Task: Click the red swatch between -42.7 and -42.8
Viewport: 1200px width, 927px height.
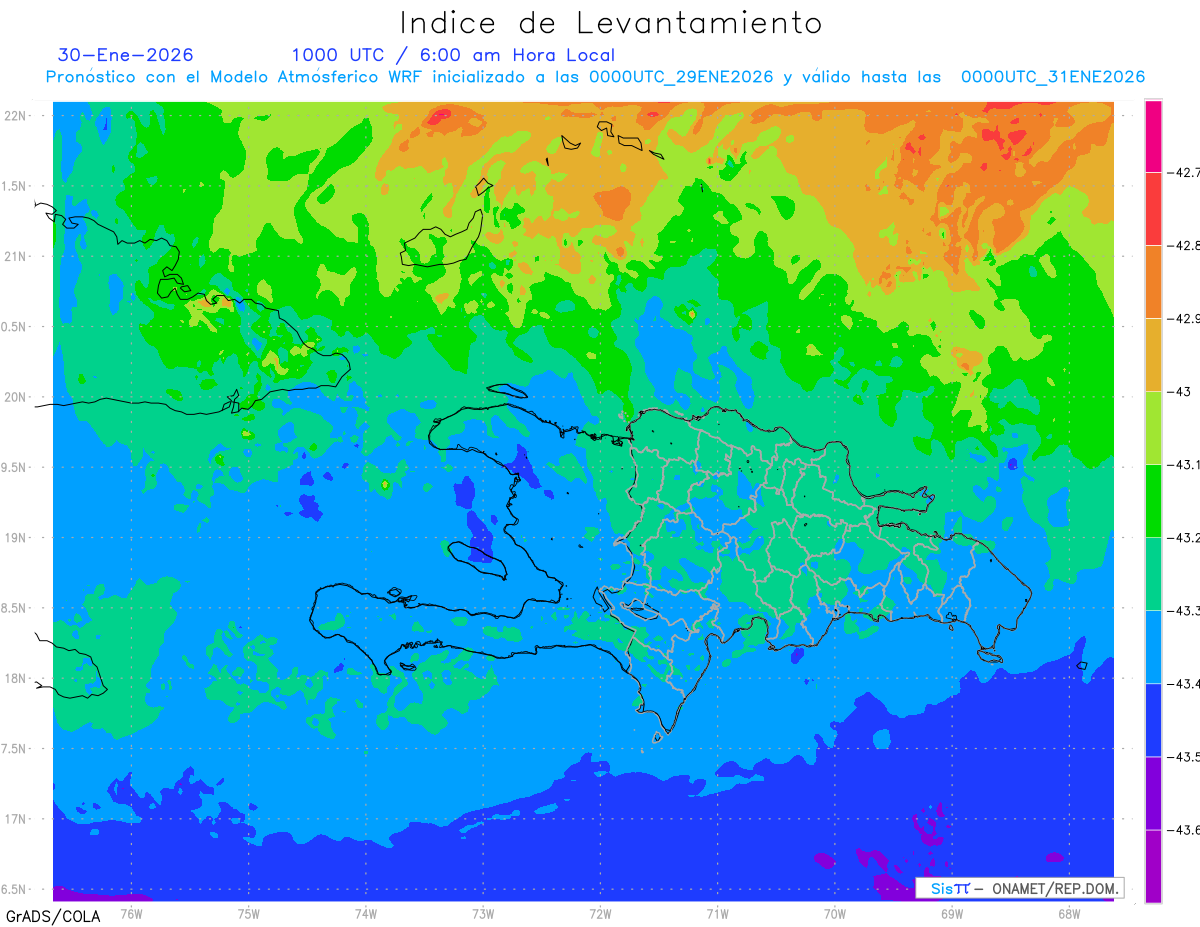Action: (x=1153, y=208)
